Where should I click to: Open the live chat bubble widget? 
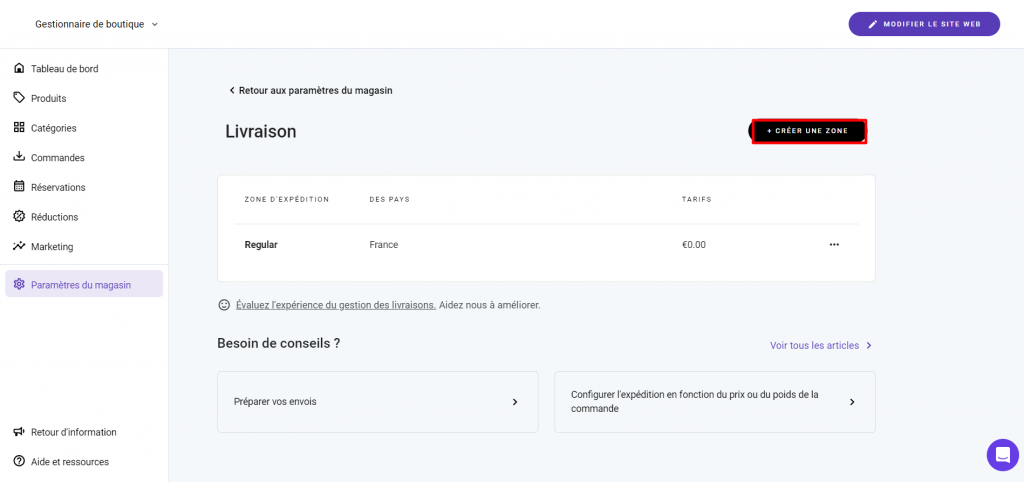[x=1002, y=455]
